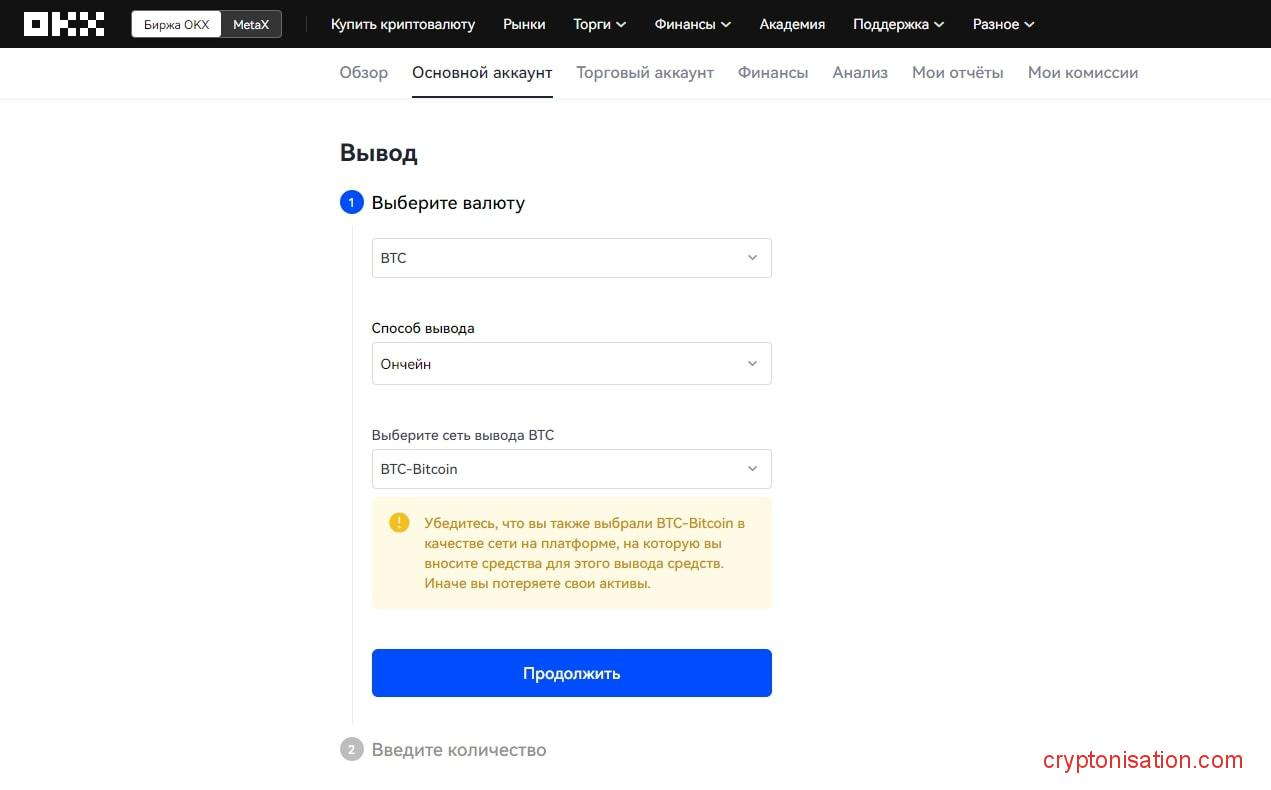Open the BTC currency dropdown
Screen dimensions: 1271x790
(x=571, y=258)
